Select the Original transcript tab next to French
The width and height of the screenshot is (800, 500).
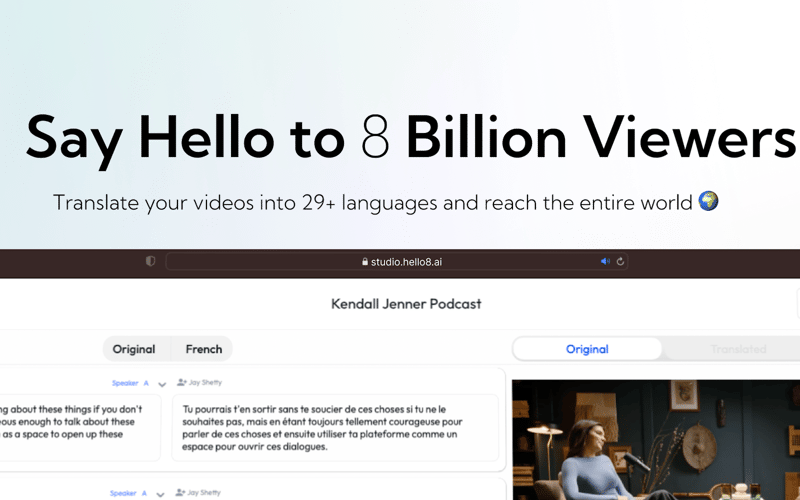134,349
